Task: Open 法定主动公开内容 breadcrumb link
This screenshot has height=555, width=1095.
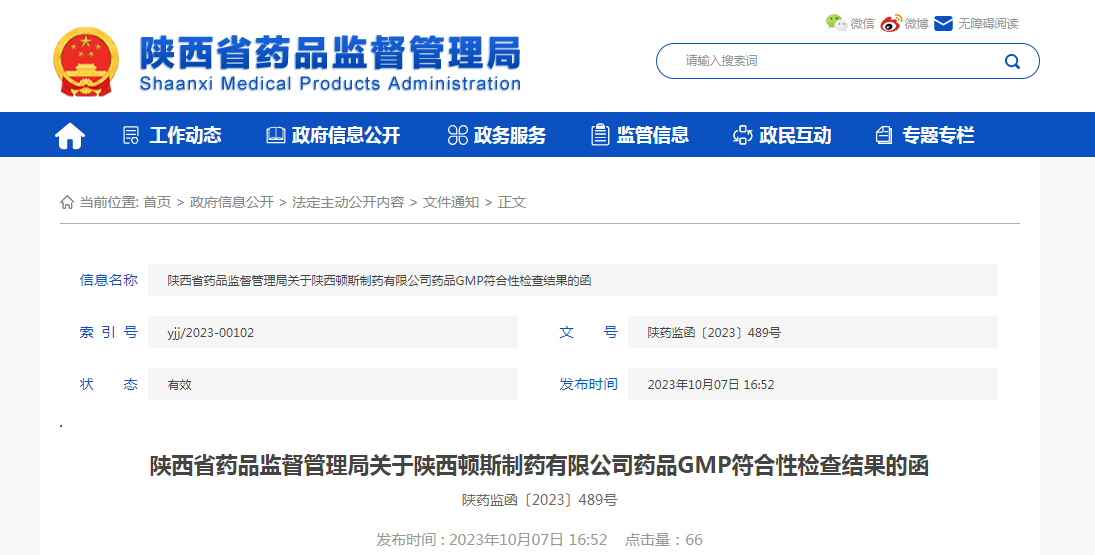Action: pos(348,202)
